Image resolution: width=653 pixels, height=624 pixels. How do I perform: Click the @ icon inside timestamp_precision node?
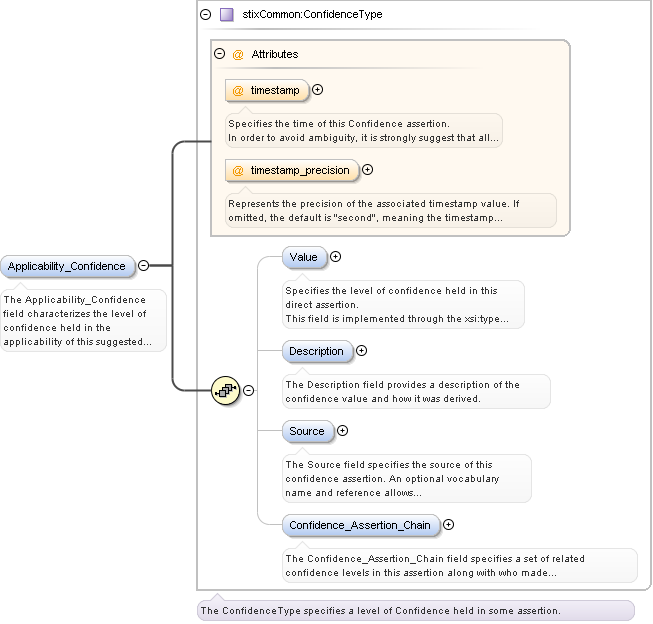238,170
